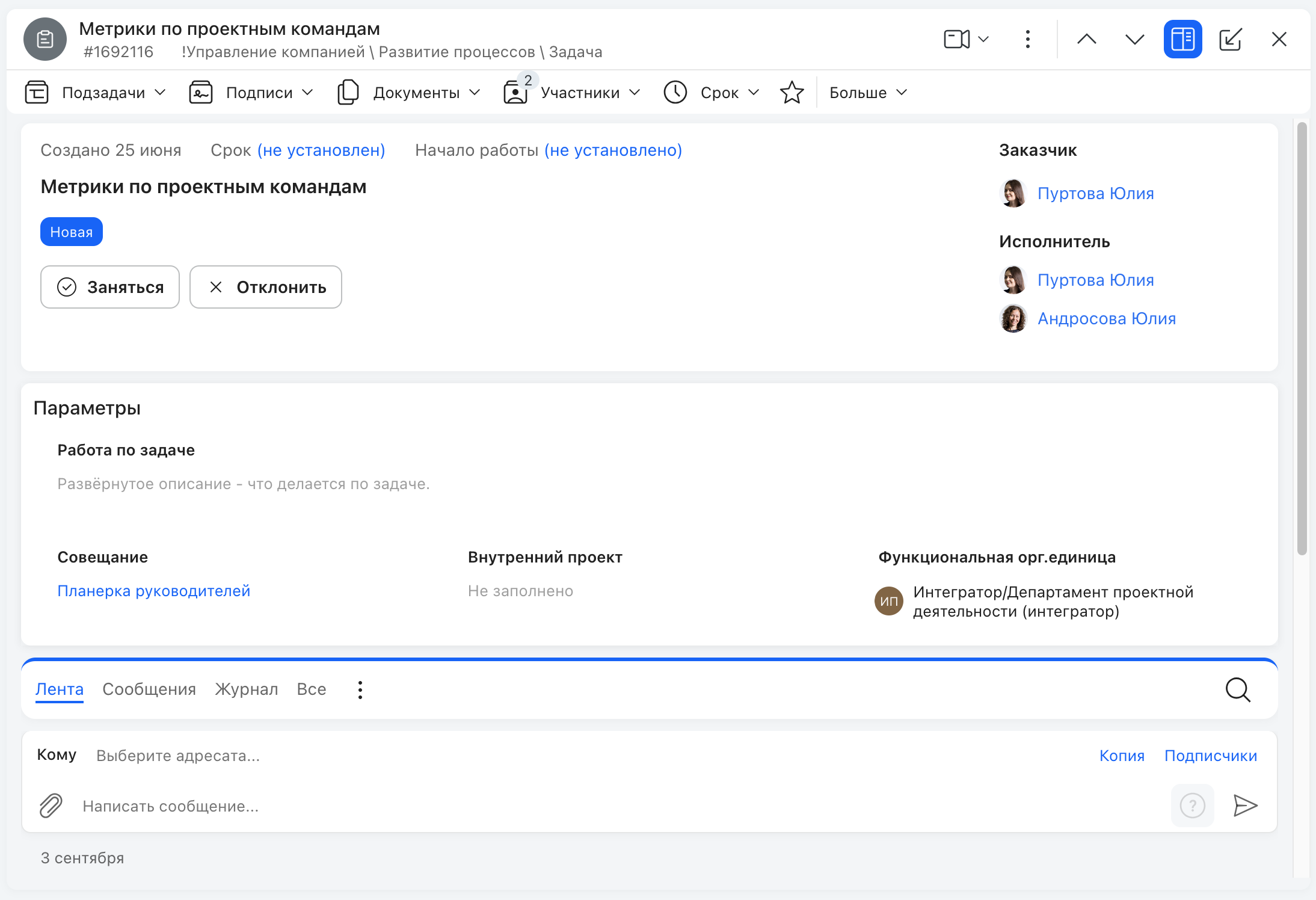The width and height of the screenshot is (1316, 900).
Task: Set deadline via "(не установлен)" link
Action: coord(321,150)
